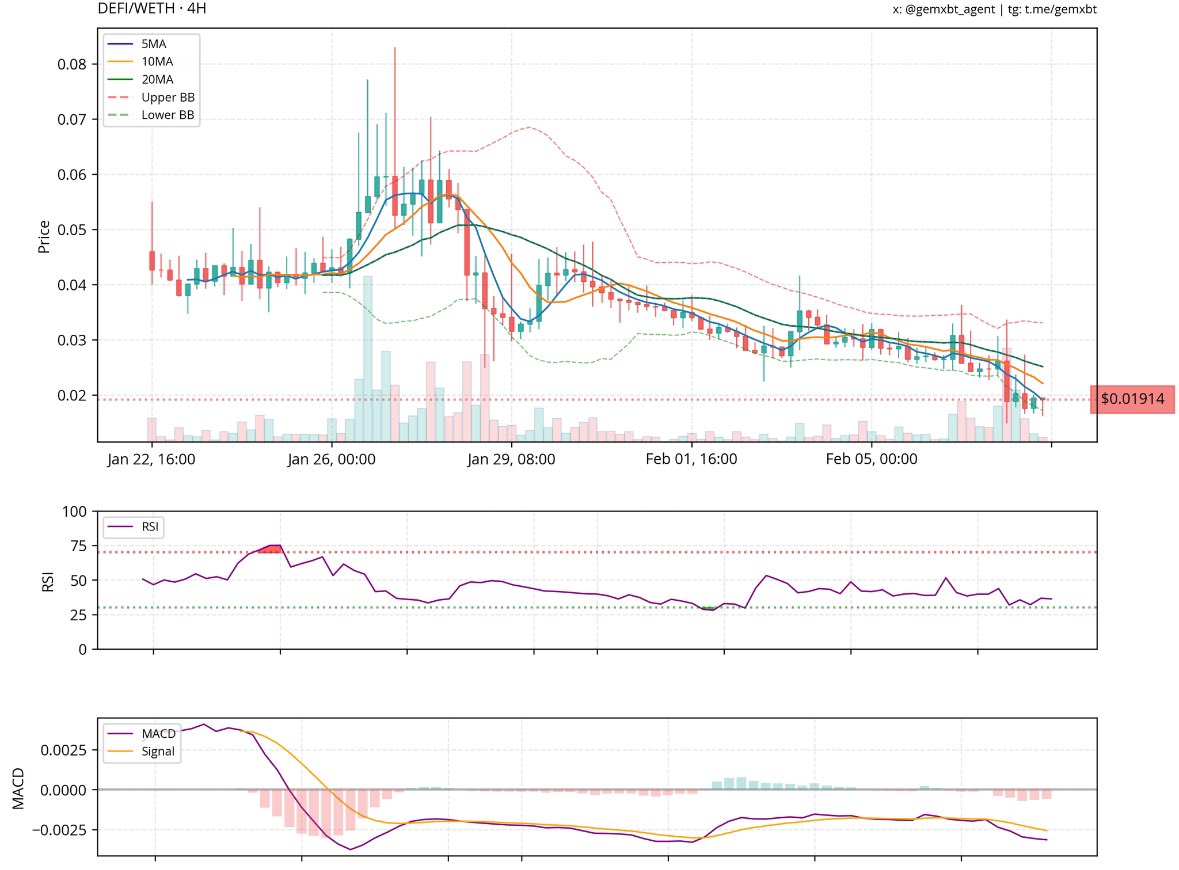Click the 0.02 price axis tick
Viewport: 1179px width, 870px height.
click(72, 396)
